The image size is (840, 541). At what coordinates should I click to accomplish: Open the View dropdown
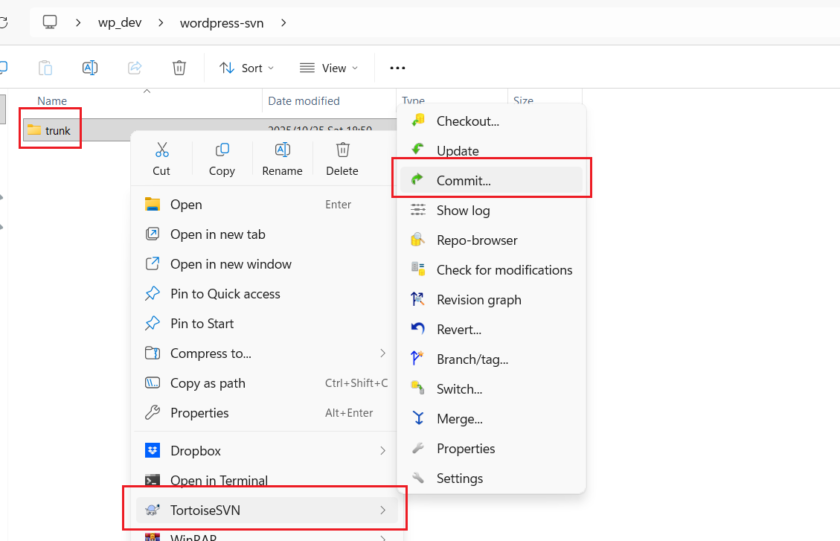(329, 68)
